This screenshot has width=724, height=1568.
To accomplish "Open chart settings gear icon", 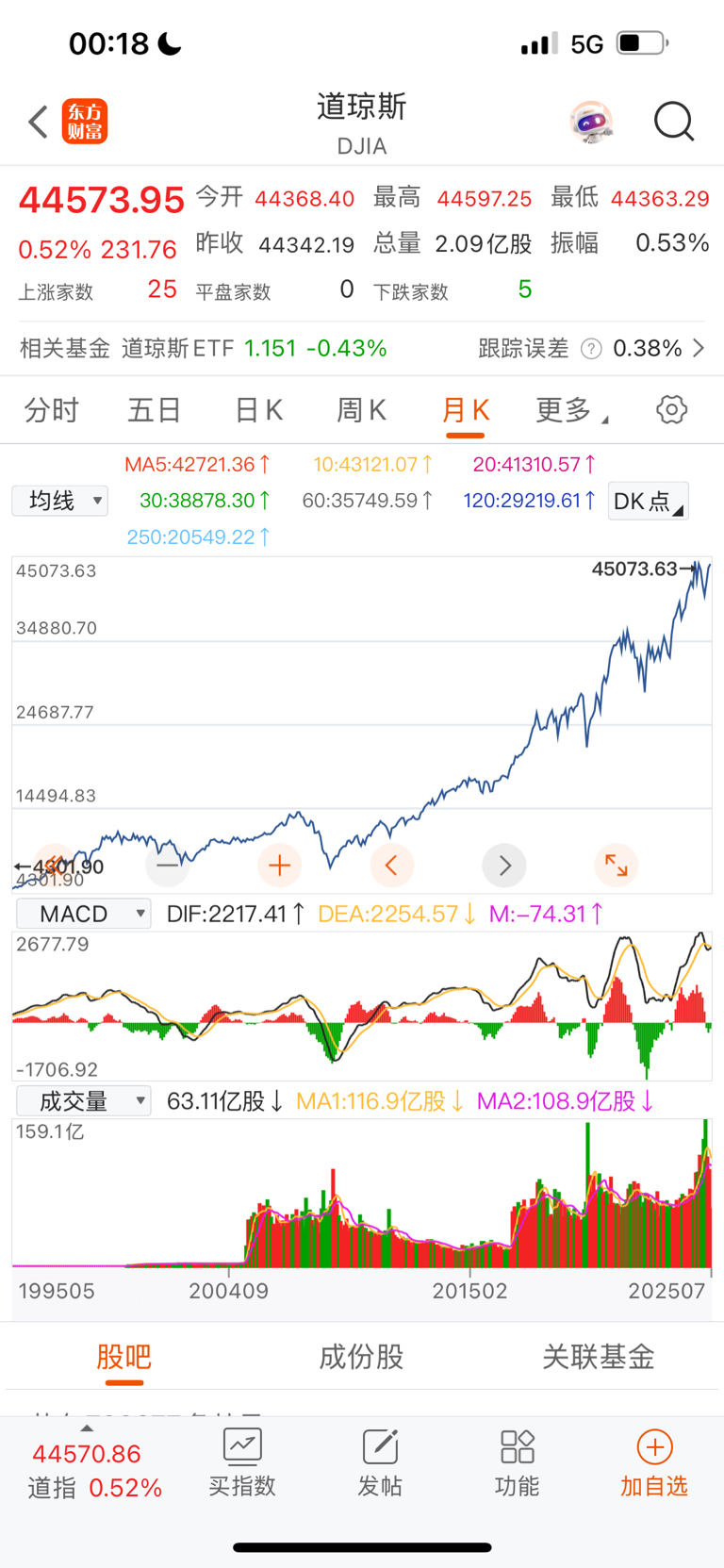I will point(672,410).
